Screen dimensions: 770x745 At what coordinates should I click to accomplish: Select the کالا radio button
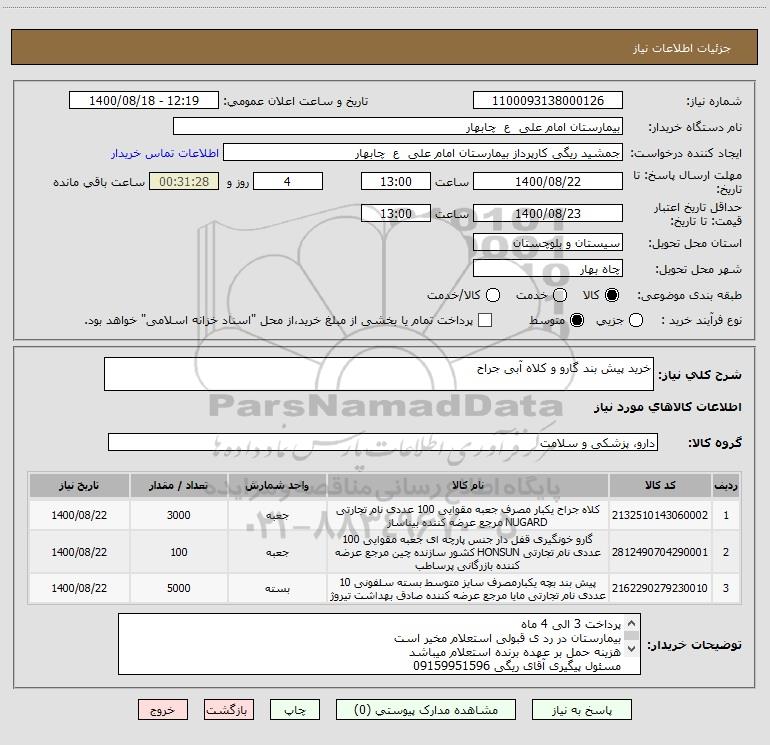612,295
